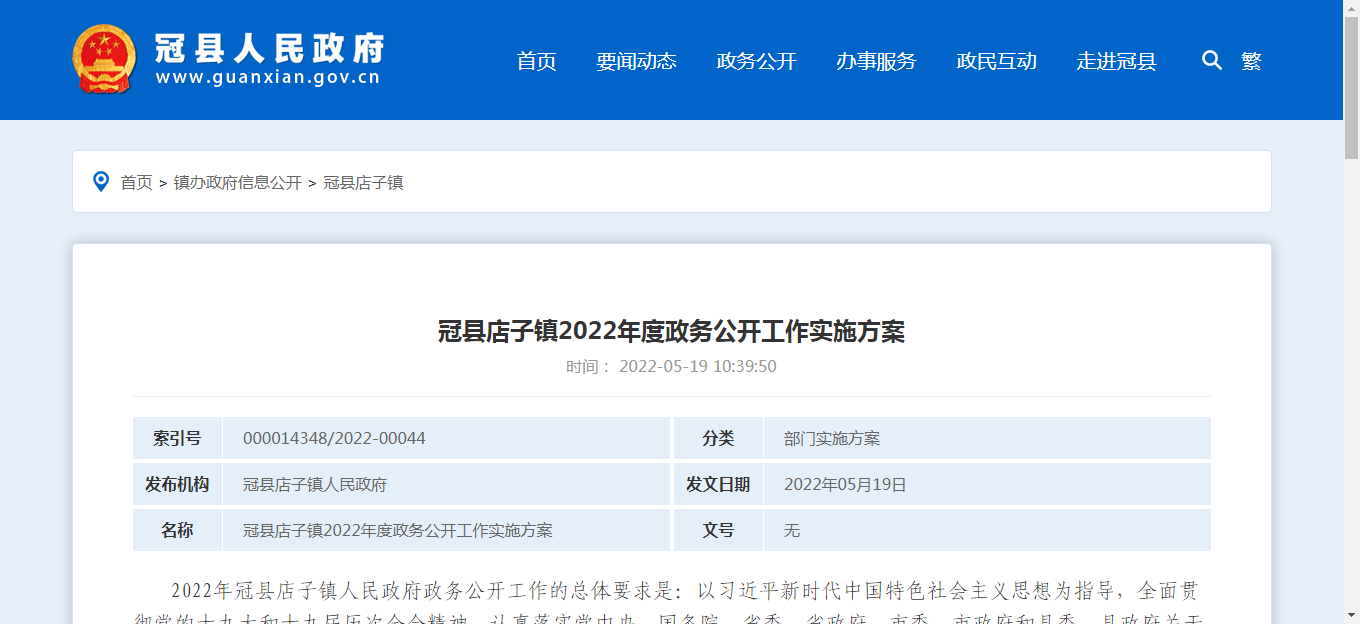Image resolution: width=1360 pixels, height=624 pixels.
Task: Click the article title heading
Action: tap(671, 332)
